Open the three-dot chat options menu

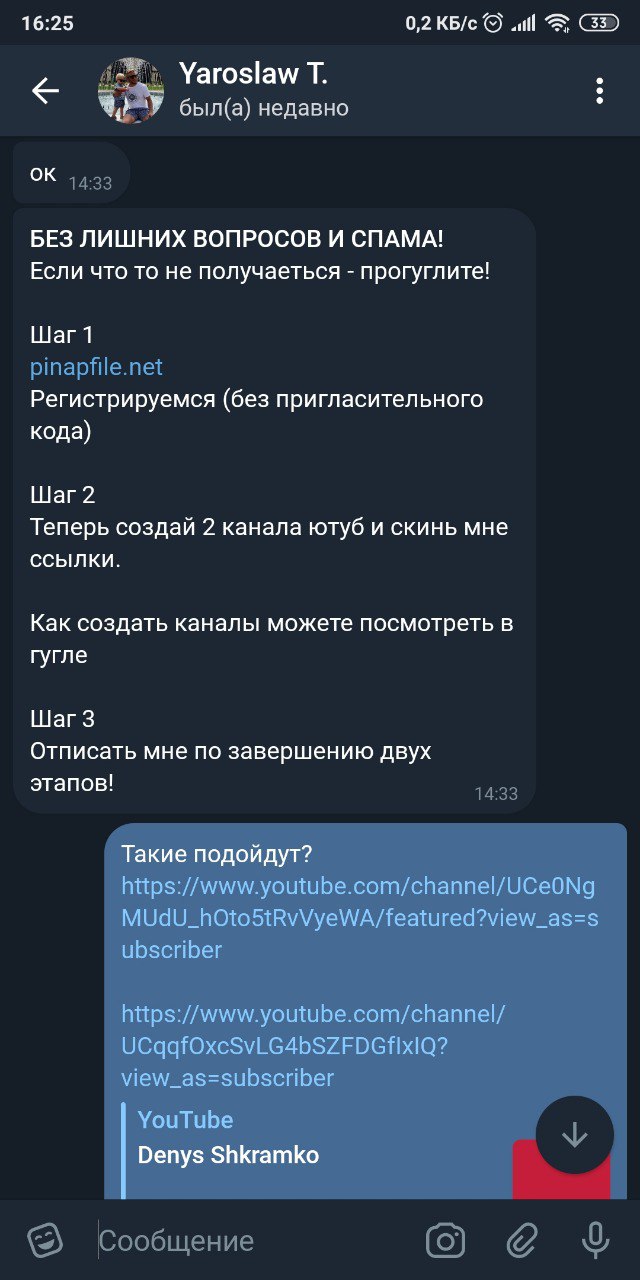point(599,91)
